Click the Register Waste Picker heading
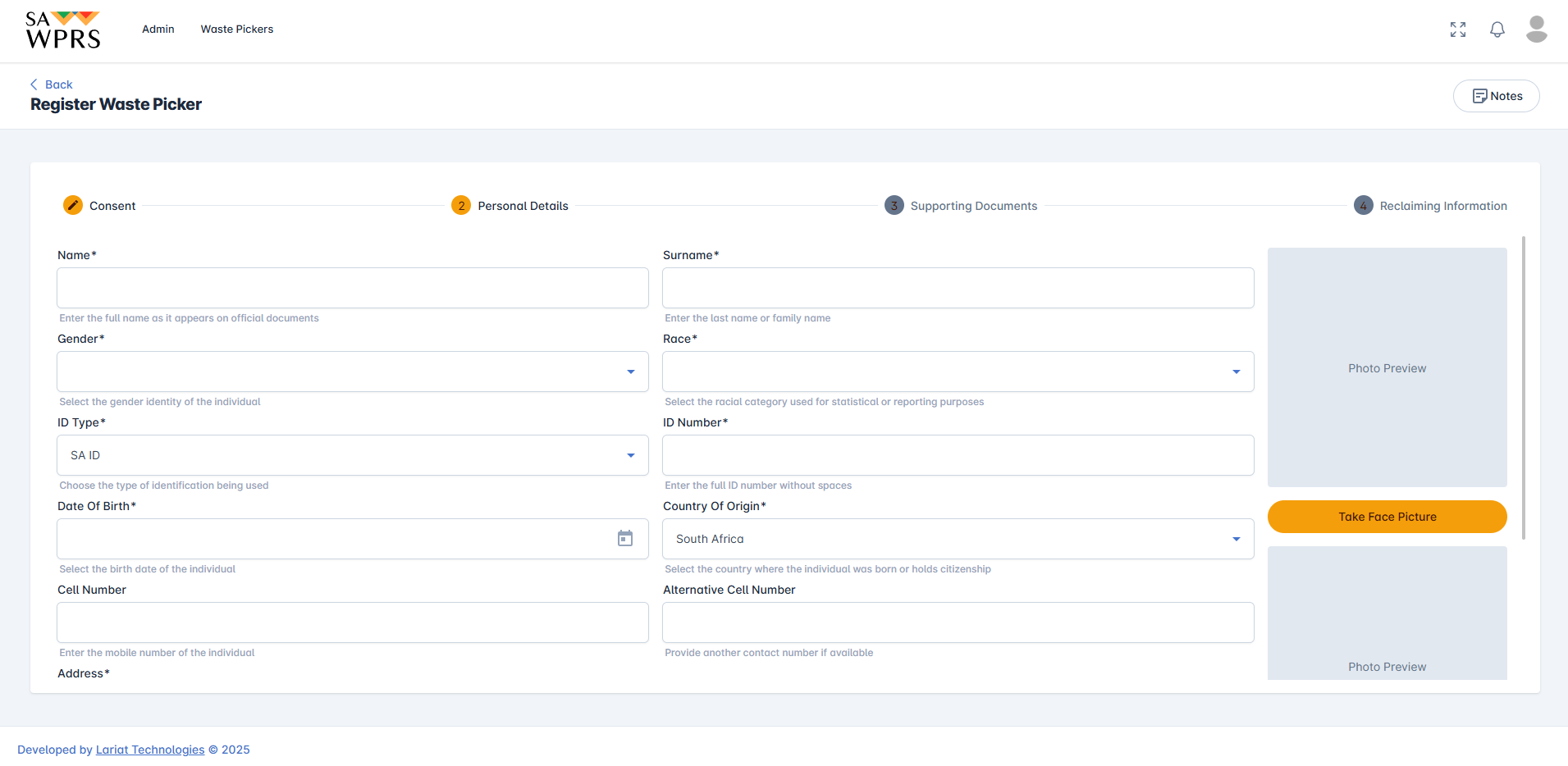 point(116,104)
